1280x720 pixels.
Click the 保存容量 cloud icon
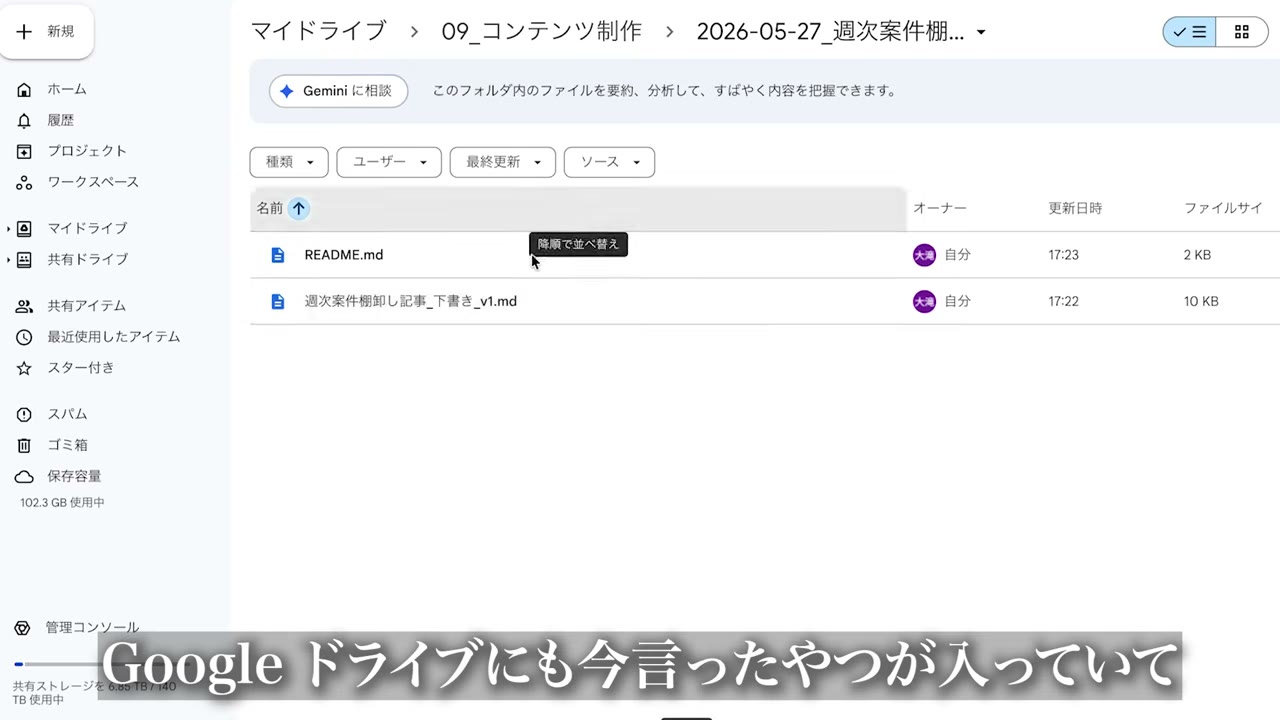(24, 477)
